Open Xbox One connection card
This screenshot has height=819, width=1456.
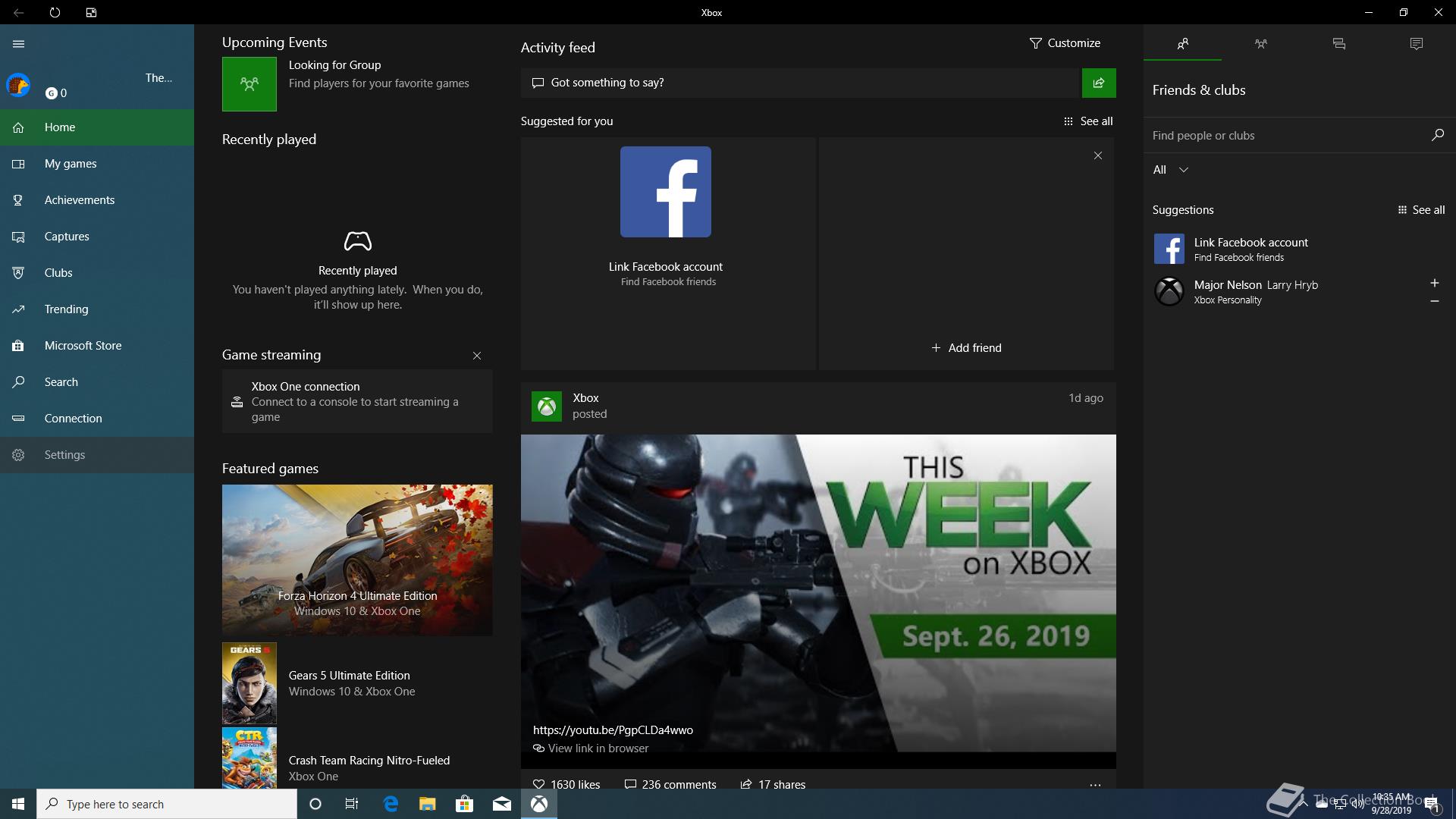[x=357, y=401]
